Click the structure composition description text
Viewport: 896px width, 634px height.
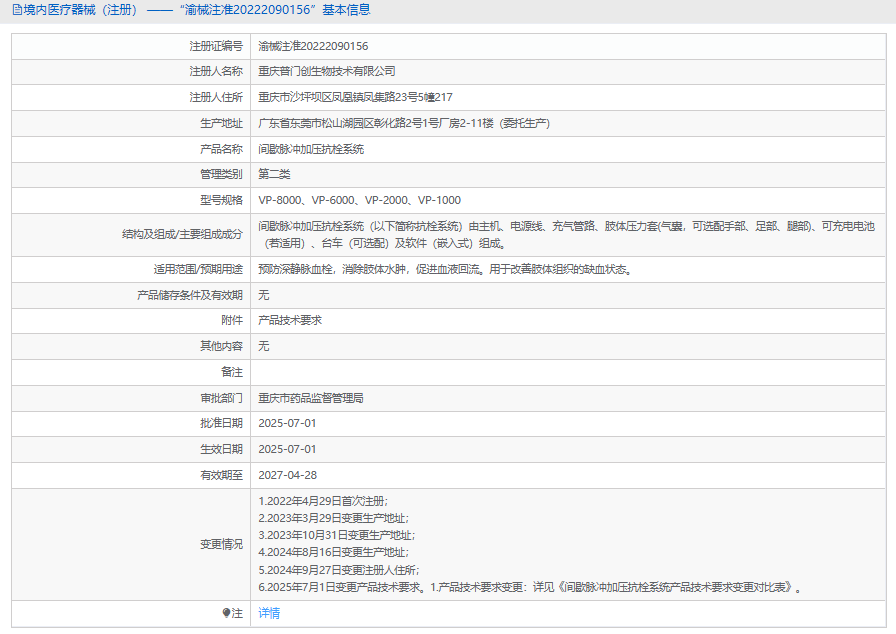566,235
